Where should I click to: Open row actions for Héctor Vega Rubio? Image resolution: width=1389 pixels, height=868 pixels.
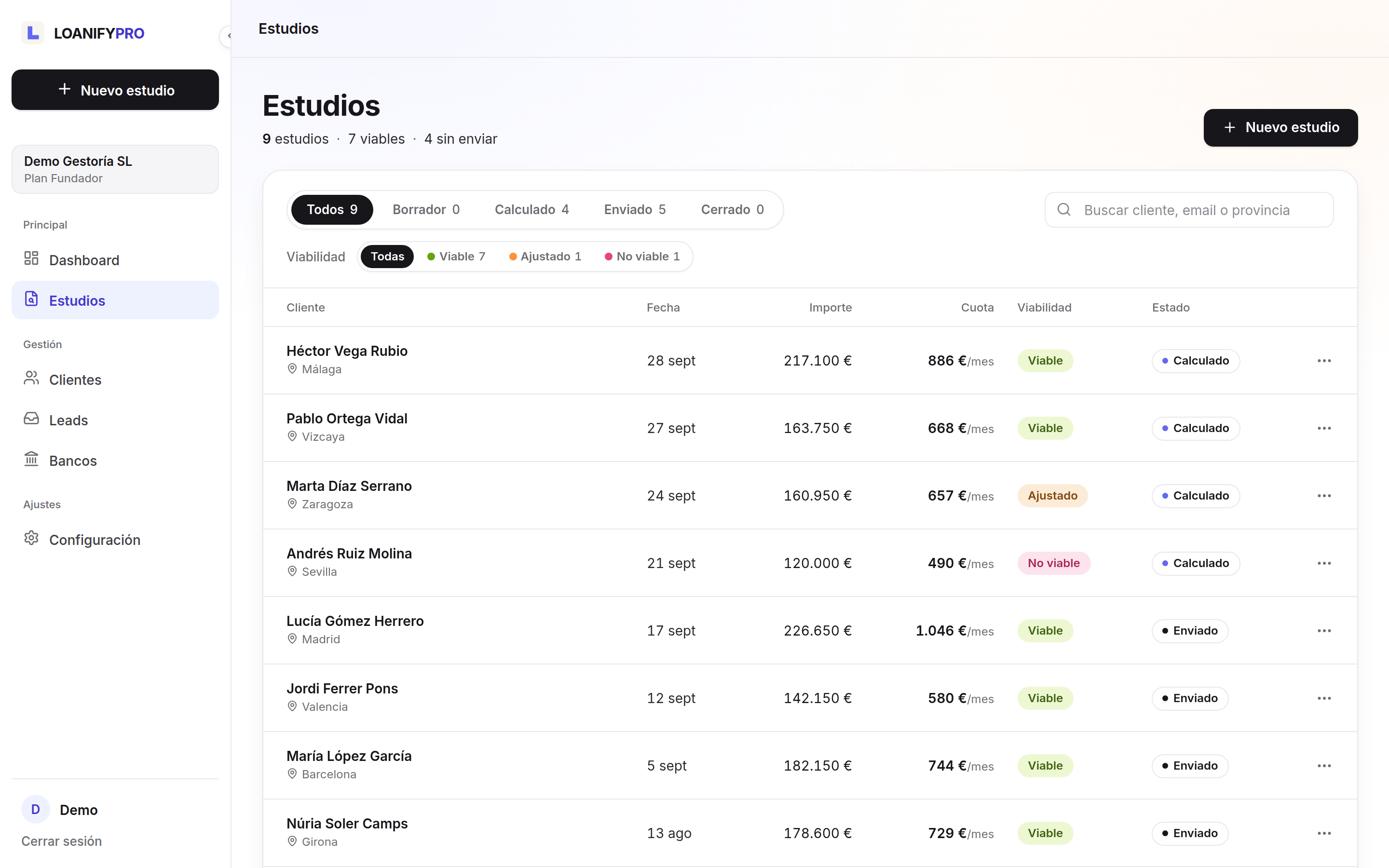click(1323, 361)
